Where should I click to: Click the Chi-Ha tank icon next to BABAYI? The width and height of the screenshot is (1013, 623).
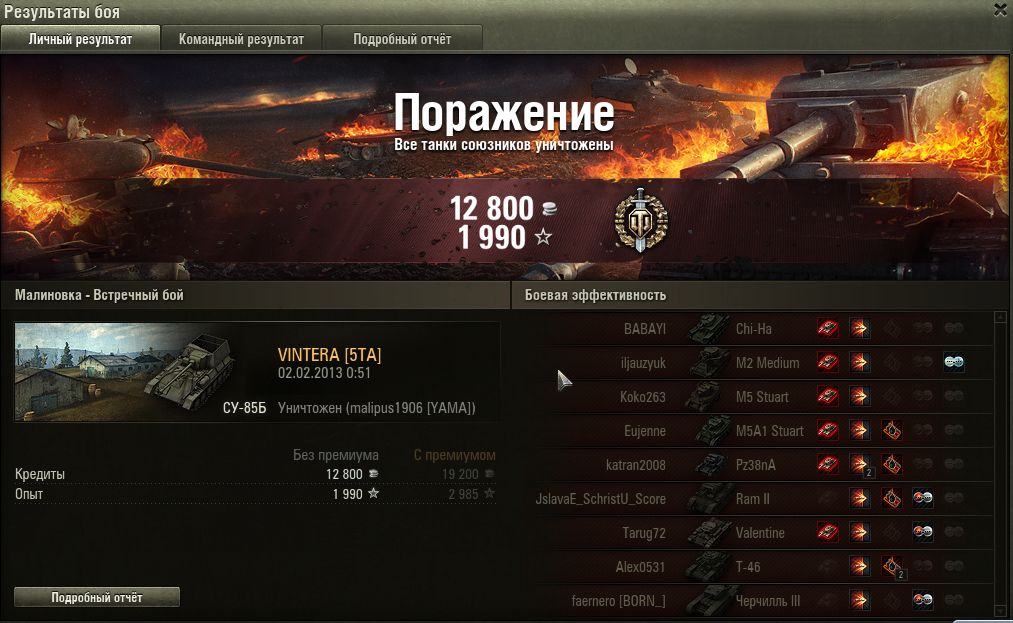[x=708, y=328]
